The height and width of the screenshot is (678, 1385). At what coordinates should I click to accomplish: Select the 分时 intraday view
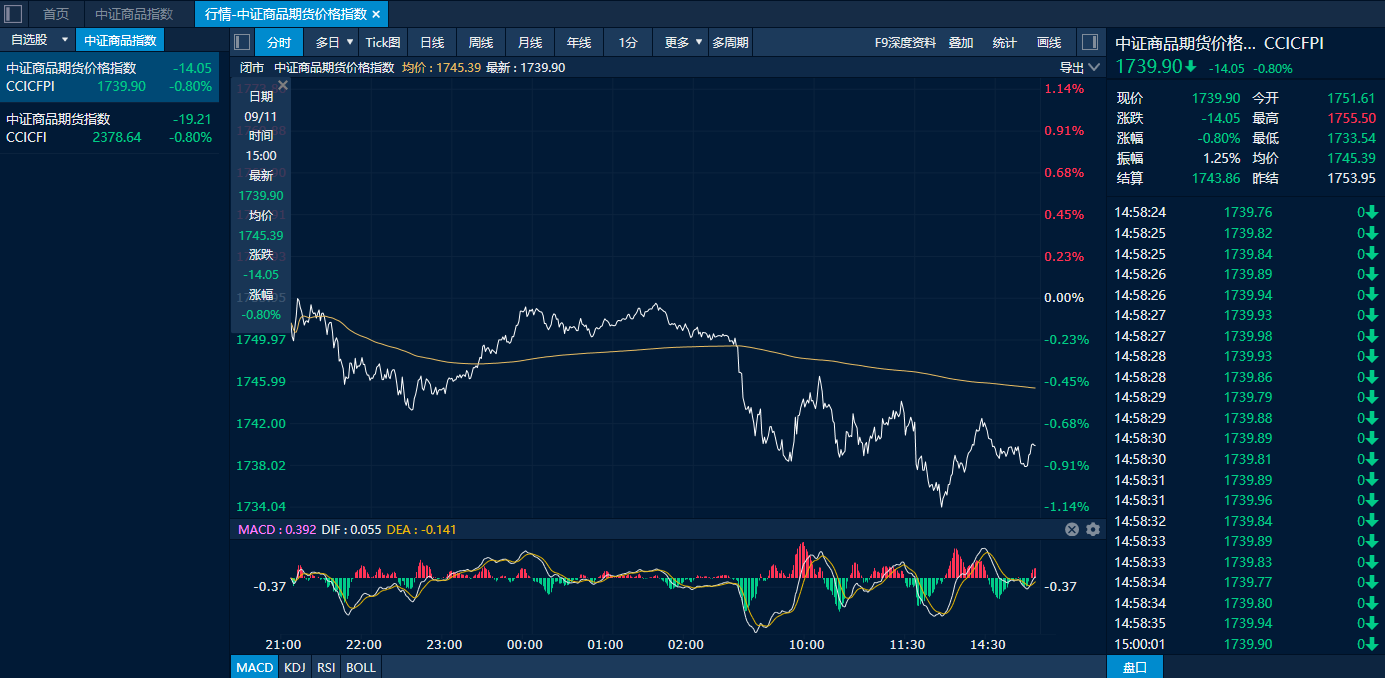pyautogui.click(x=279, y=42)
